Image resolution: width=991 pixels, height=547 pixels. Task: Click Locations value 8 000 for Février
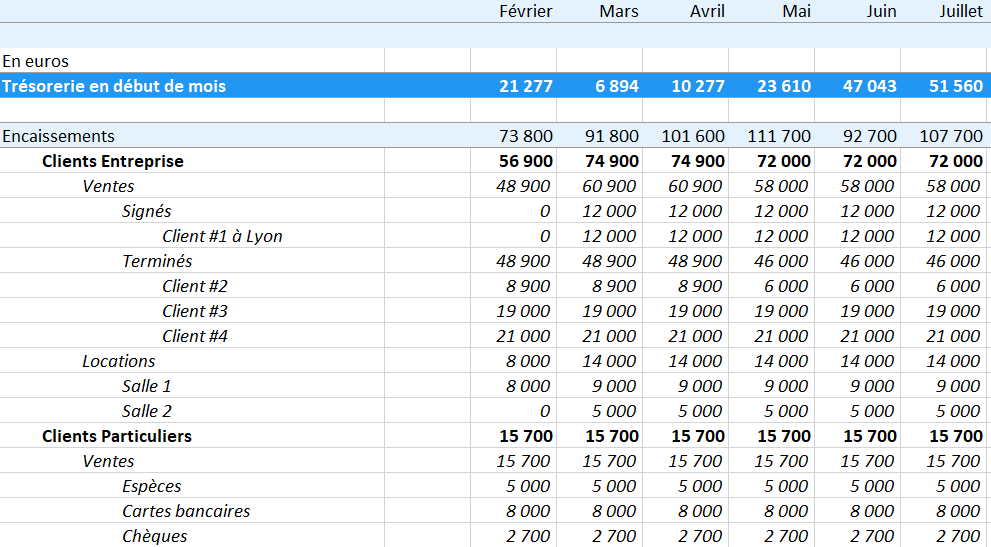click(x=528, y=361)
